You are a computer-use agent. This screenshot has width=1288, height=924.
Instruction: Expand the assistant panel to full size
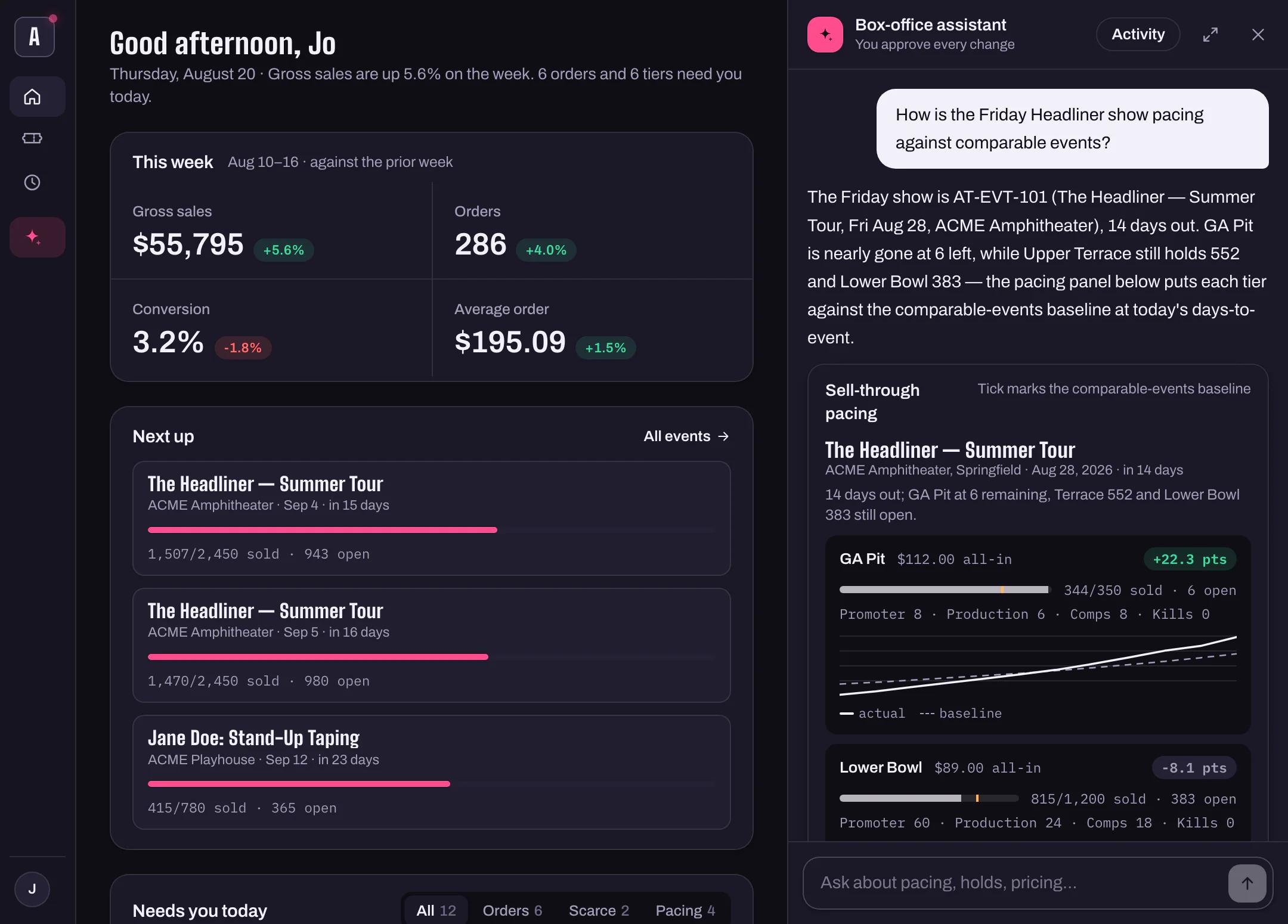[x=1210, y=35]
